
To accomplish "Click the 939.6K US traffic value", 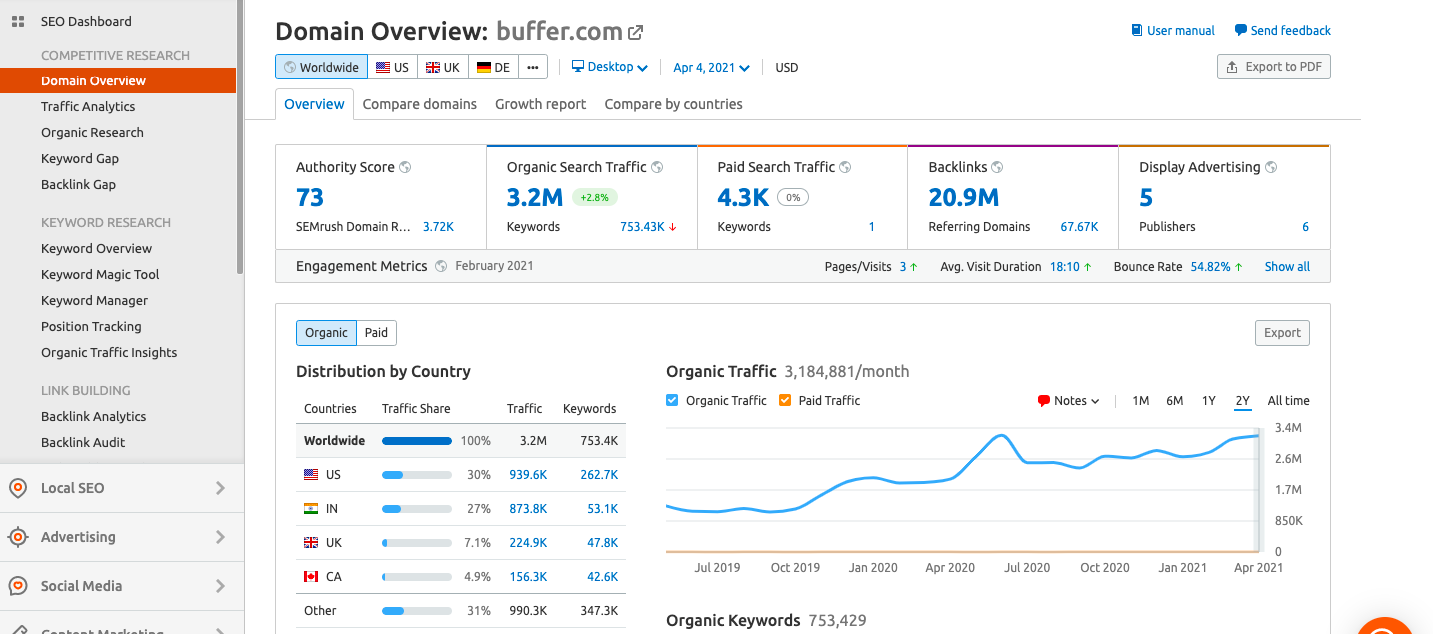I will 528,475.
